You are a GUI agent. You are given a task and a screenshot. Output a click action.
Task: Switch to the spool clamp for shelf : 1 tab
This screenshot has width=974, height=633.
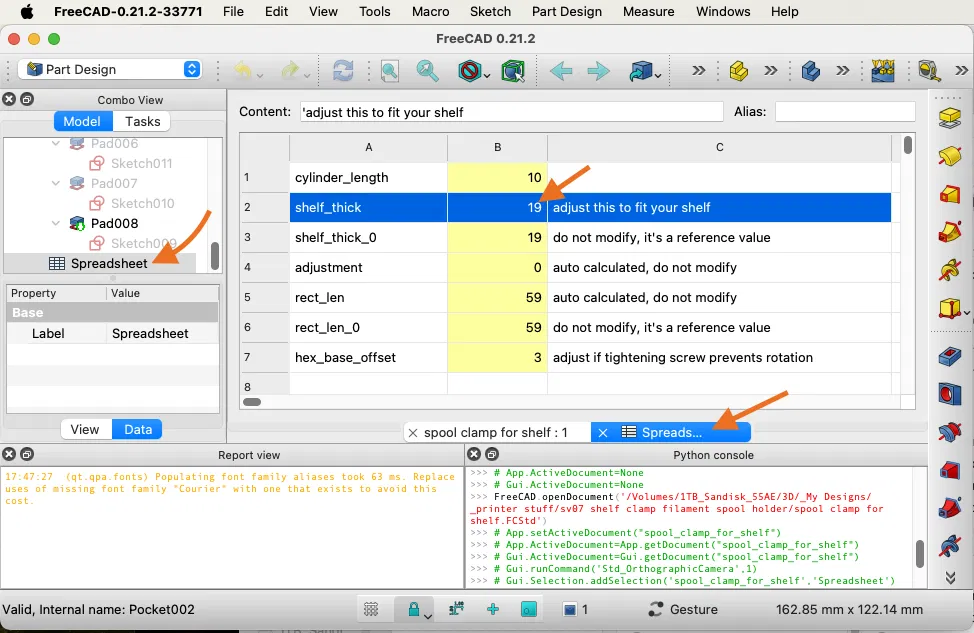pos(496,432)
